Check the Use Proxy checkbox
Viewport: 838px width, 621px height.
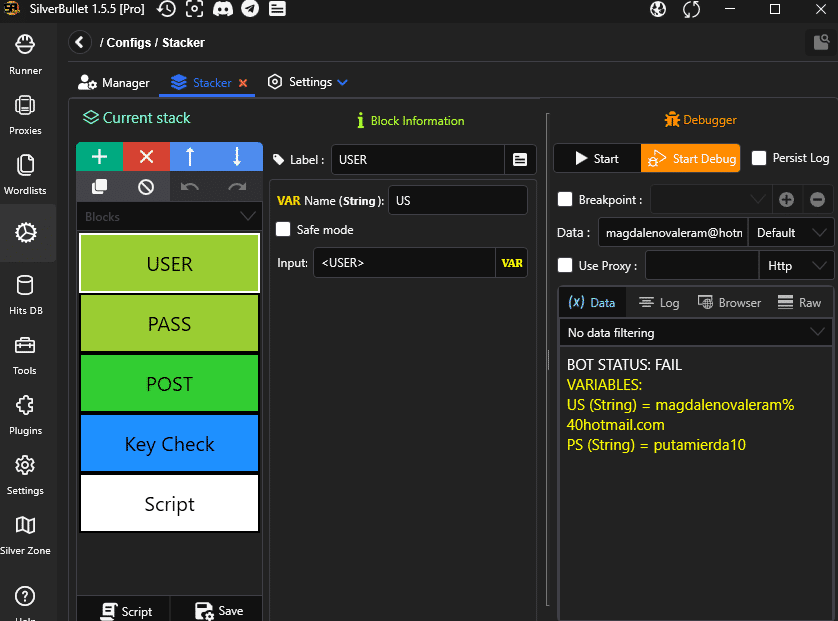(565, 265)
